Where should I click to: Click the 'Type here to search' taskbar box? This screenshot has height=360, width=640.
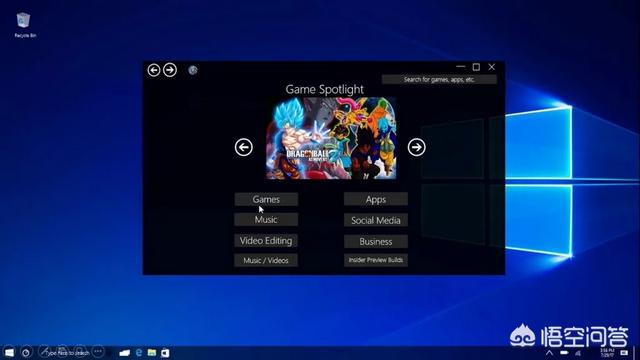pos(67,353)
